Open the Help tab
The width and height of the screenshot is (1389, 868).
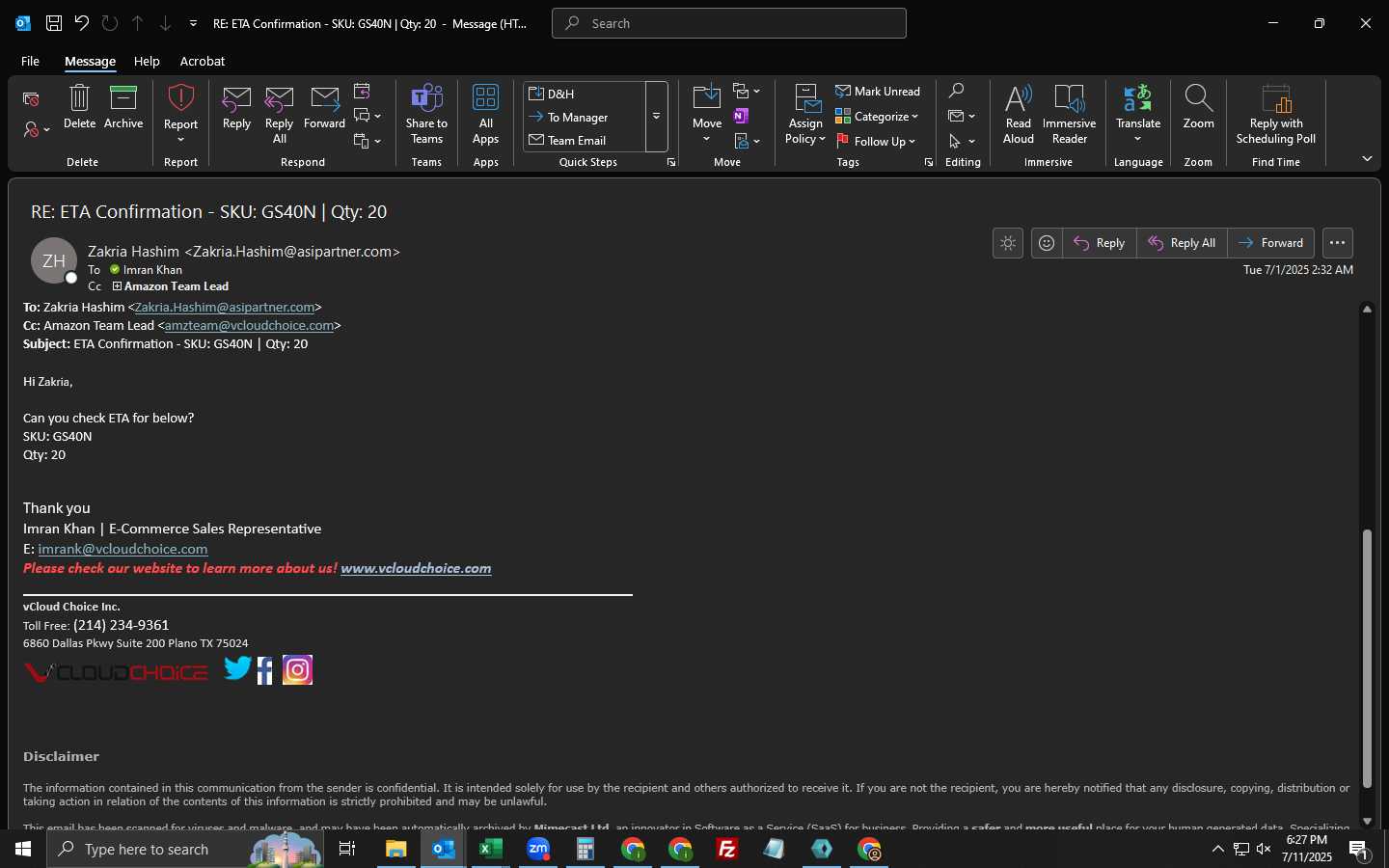click(147, 61)
